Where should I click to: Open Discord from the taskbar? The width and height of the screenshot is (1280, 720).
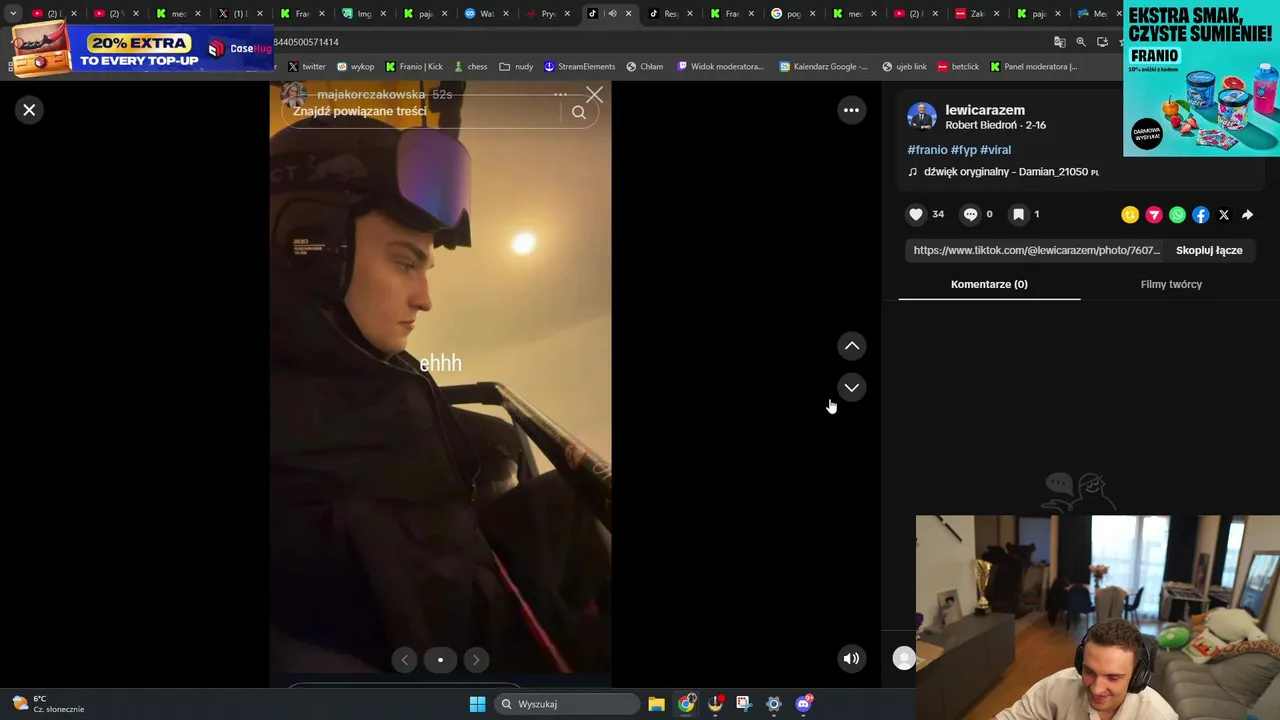803,704
